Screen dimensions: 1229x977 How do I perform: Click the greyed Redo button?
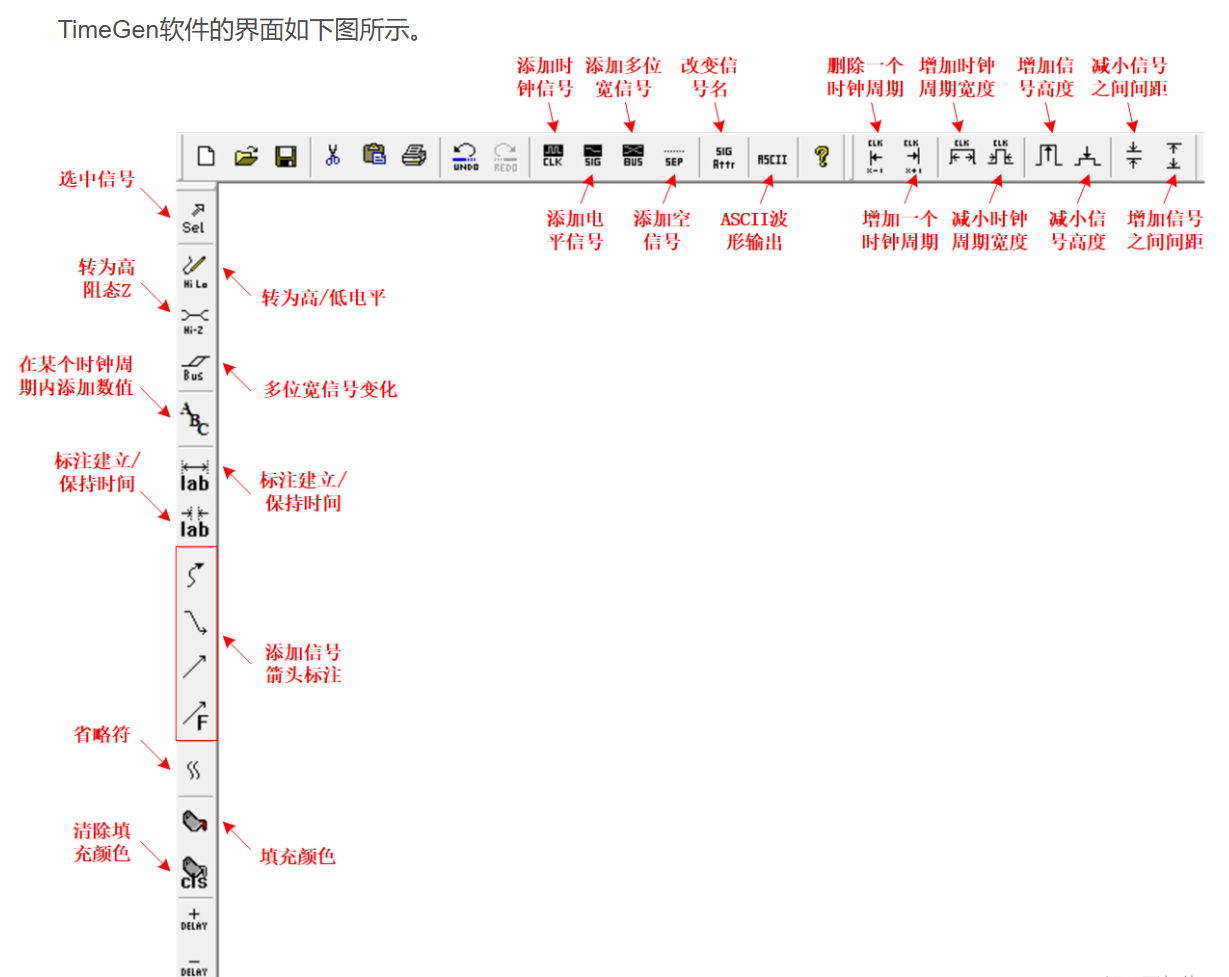[x=505, y=156]
